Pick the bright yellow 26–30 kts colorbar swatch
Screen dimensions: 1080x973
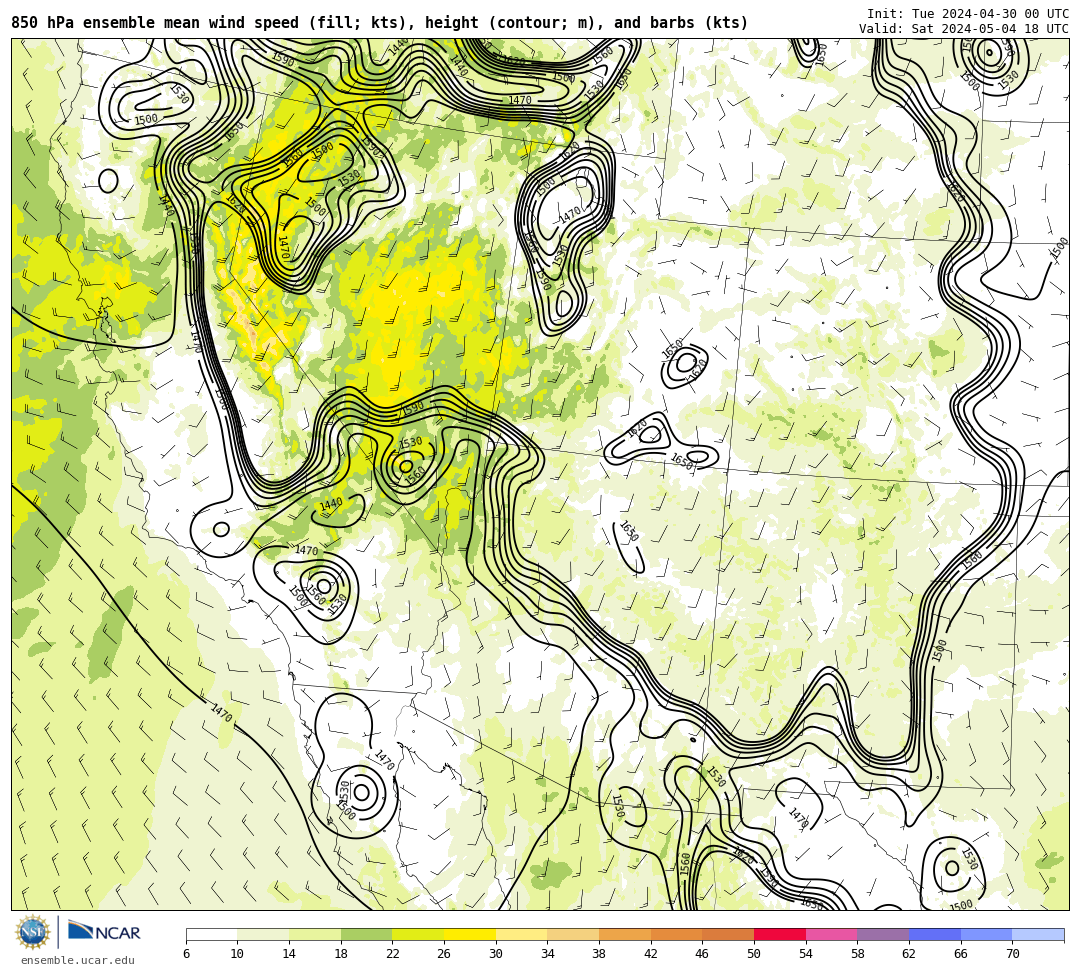(470, 934)
